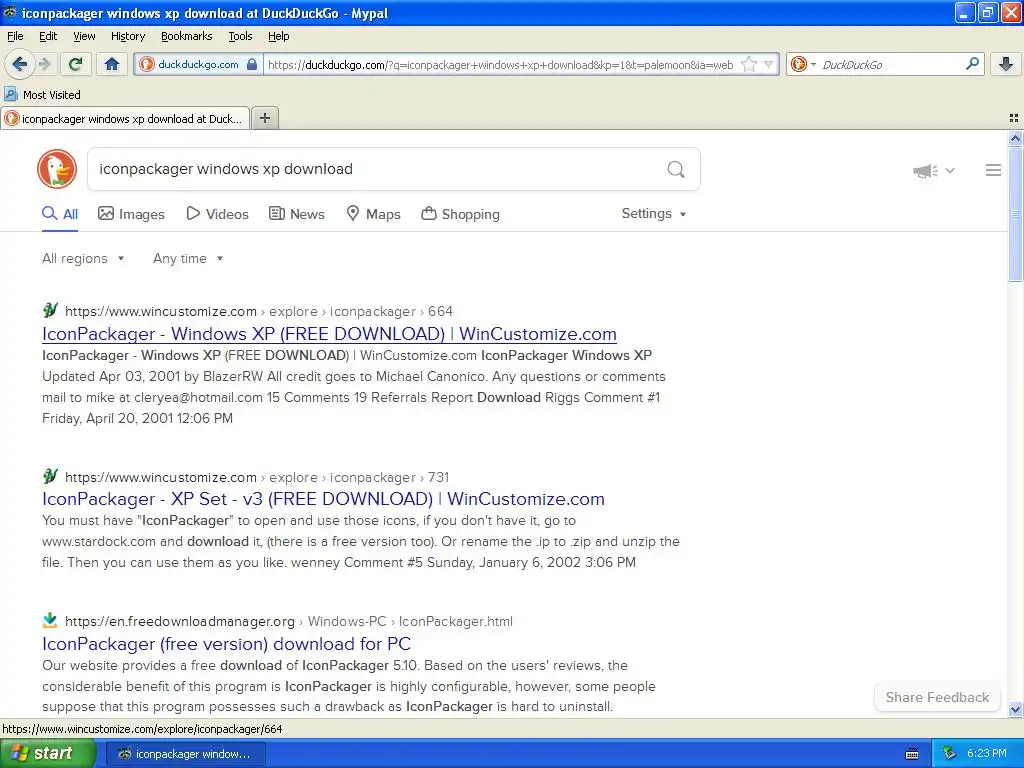Open the Tools menu
Image resolution: width=1024 pixels, height=768 pixels.
tap(240, 36)
